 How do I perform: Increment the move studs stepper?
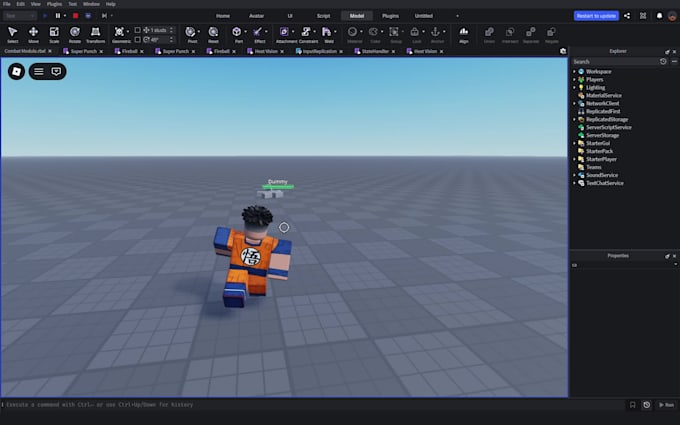[171, 28]
